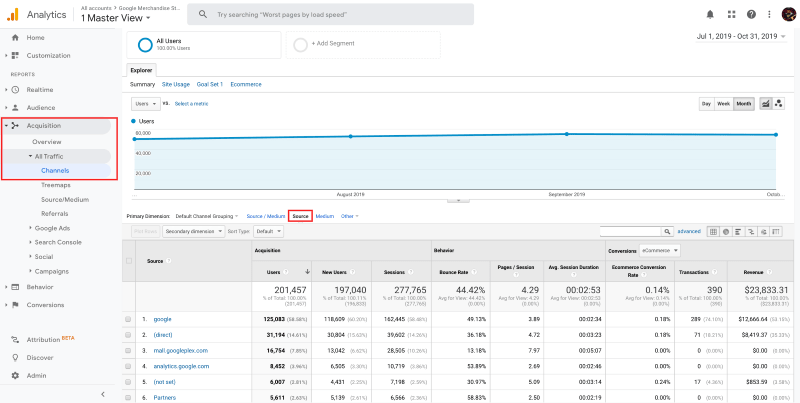The image size is (800, 403).
Task: Select the Explorer tab
Action: pyautogui.click(x=141, y=70)
